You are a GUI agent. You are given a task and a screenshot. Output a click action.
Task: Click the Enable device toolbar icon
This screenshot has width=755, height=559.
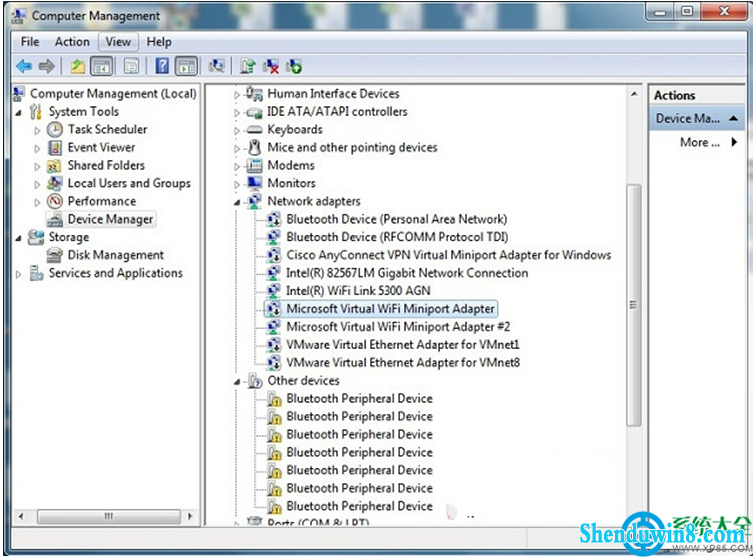[294, 66]
